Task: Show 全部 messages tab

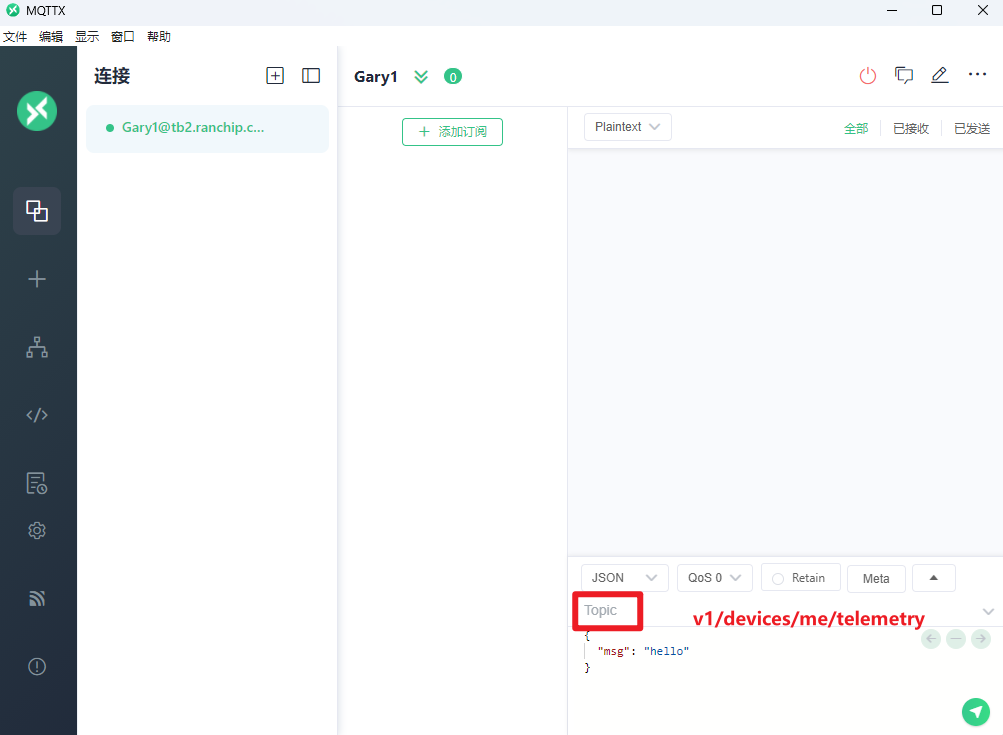Action: click(856, 129)
